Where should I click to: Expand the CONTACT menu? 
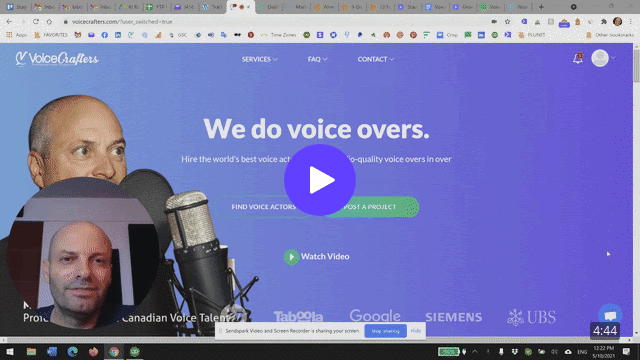coord(376,59)
